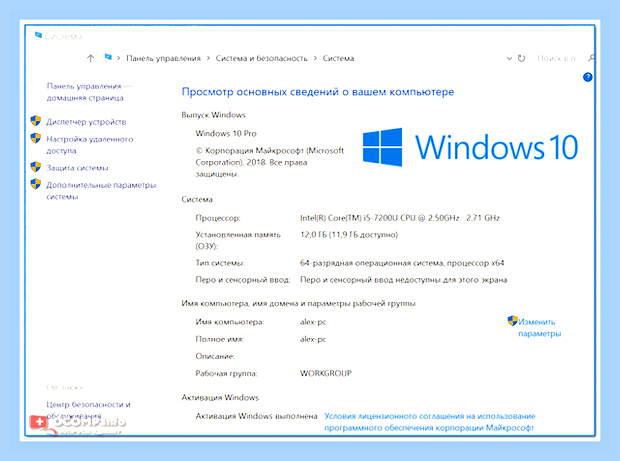The width and height of the screenshot is (620, 461).
Task: Click the search input field
Action: tap(558, 59)
